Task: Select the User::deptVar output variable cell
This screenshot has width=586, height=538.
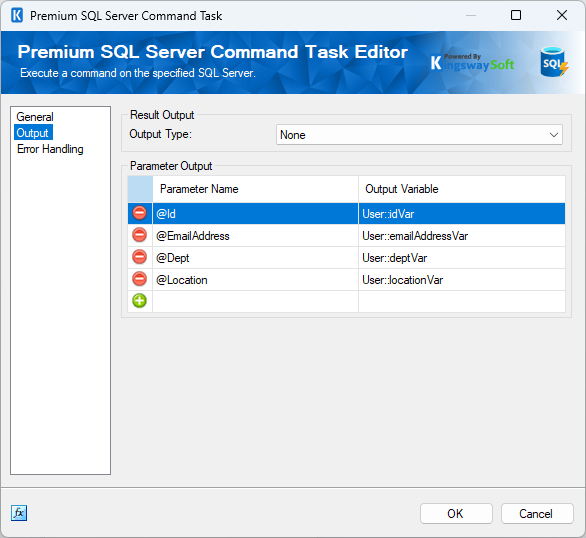Action: point(462,258)
